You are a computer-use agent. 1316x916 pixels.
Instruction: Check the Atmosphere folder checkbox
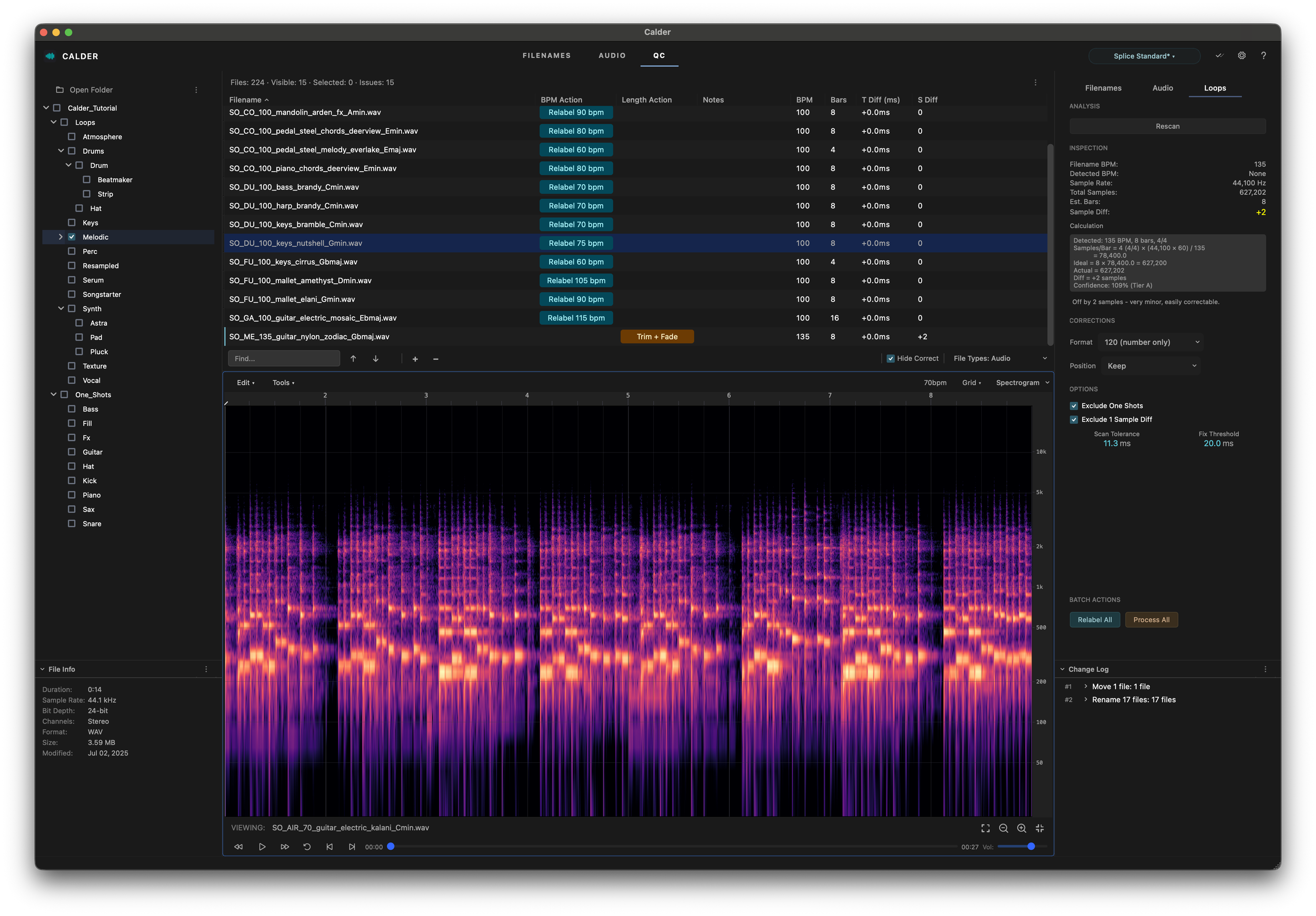tap(72, 136)
